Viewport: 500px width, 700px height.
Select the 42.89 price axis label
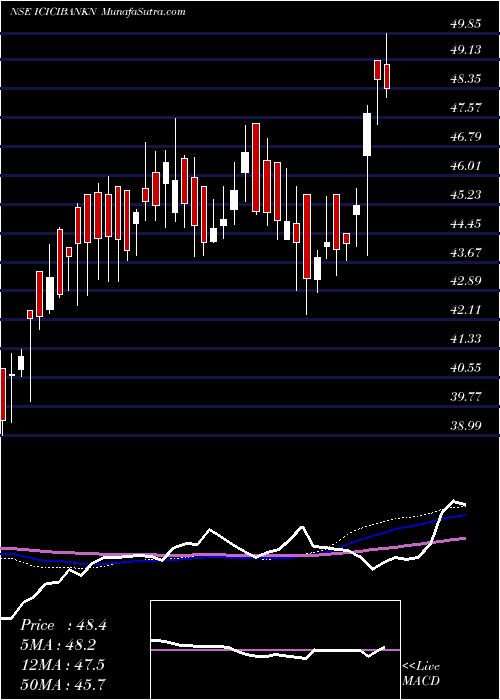tap(466, 281)
